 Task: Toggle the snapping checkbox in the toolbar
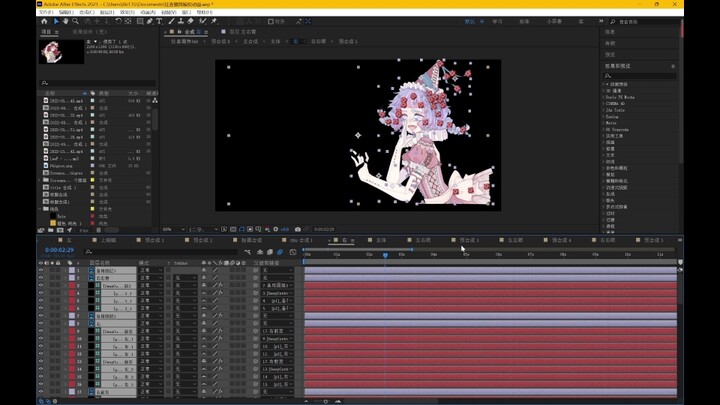tap(270, 22)
